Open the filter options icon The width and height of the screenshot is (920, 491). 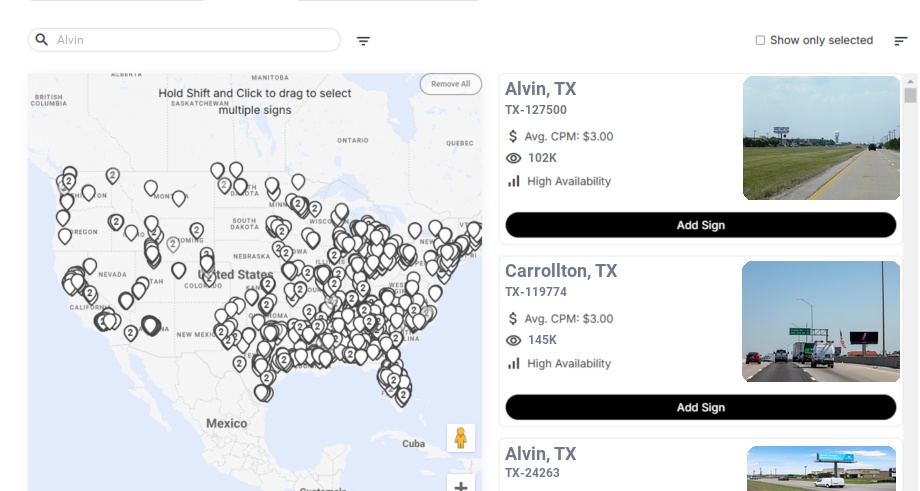(364, 41)
